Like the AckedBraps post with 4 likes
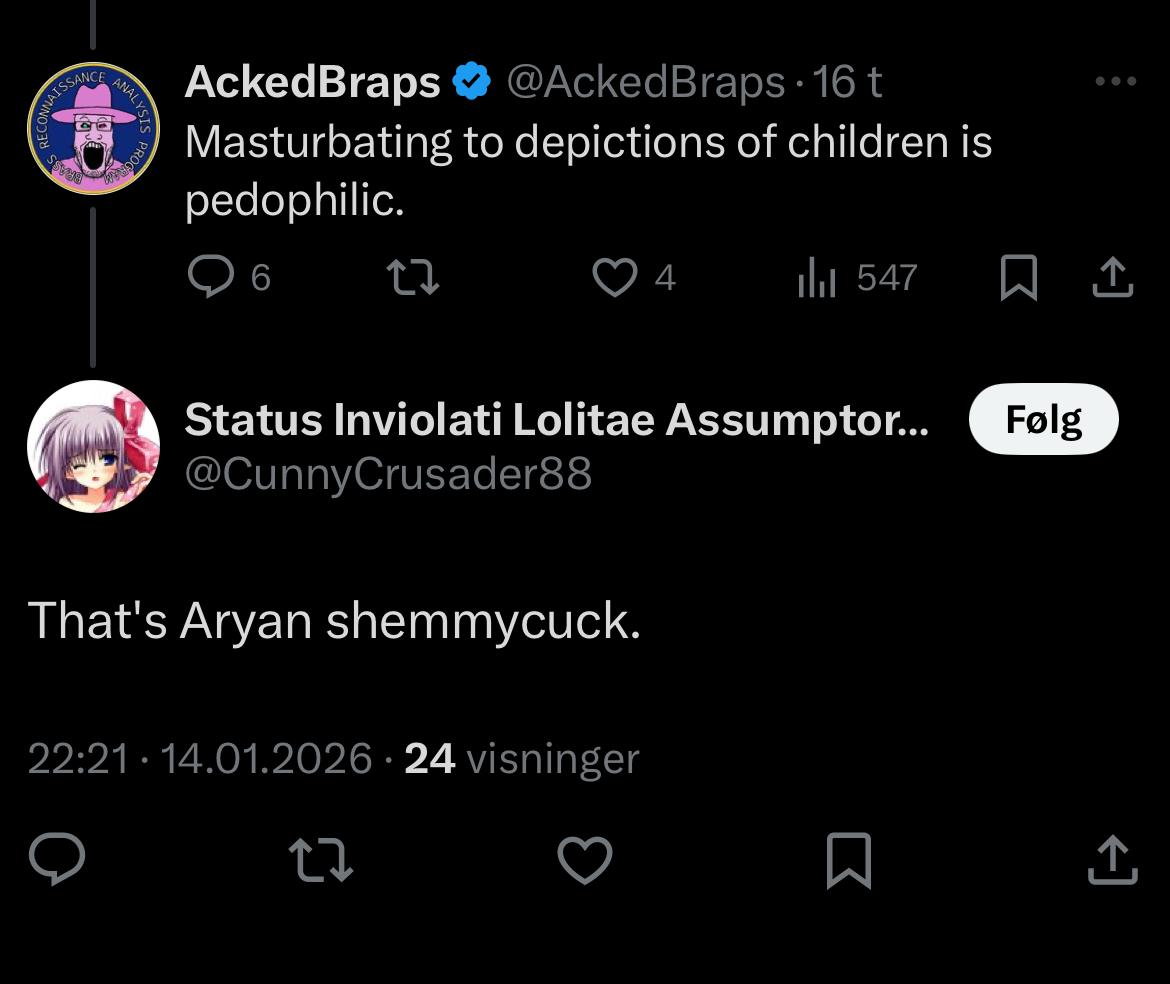 [614, 277]
